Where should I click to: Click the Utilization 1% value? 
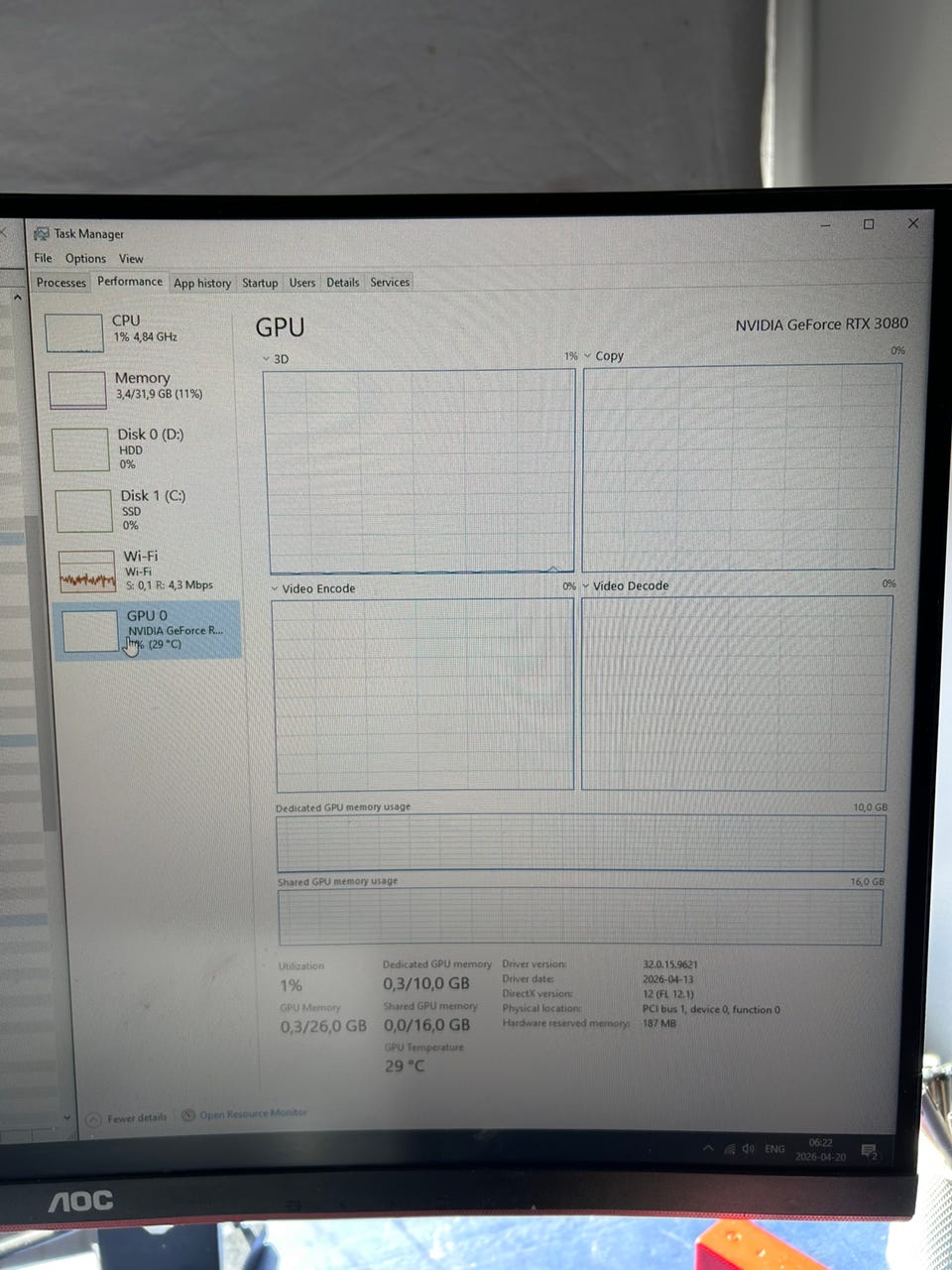pos(291,985)
